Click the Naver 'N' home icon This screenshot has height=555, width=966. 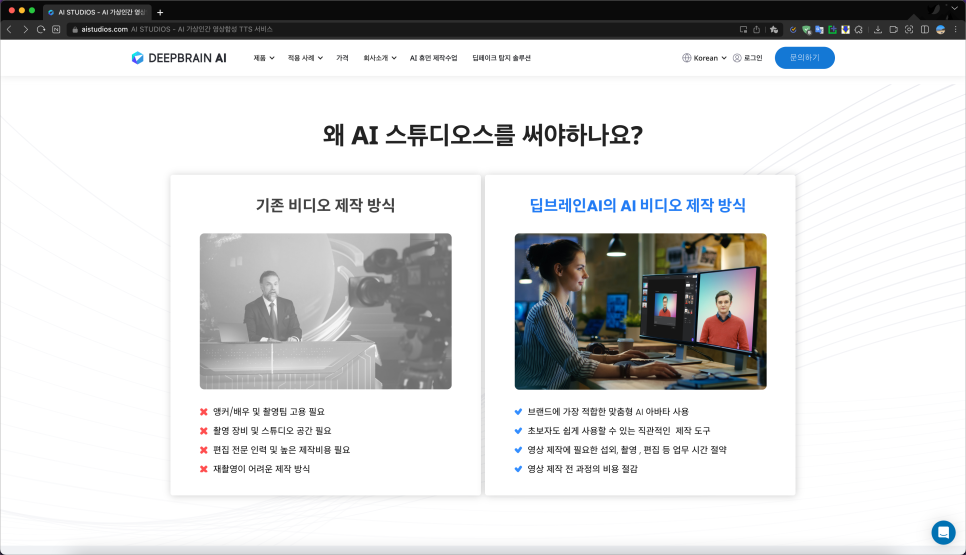click(x=56, y=29)
